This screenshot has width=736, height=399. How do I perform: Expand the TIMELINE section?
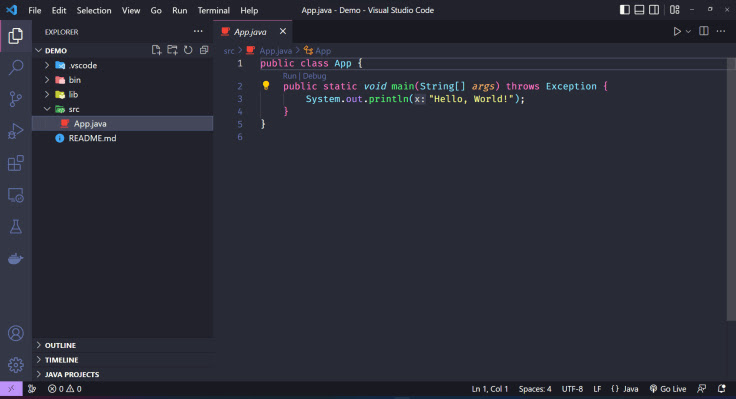click(x=122, y=360)
